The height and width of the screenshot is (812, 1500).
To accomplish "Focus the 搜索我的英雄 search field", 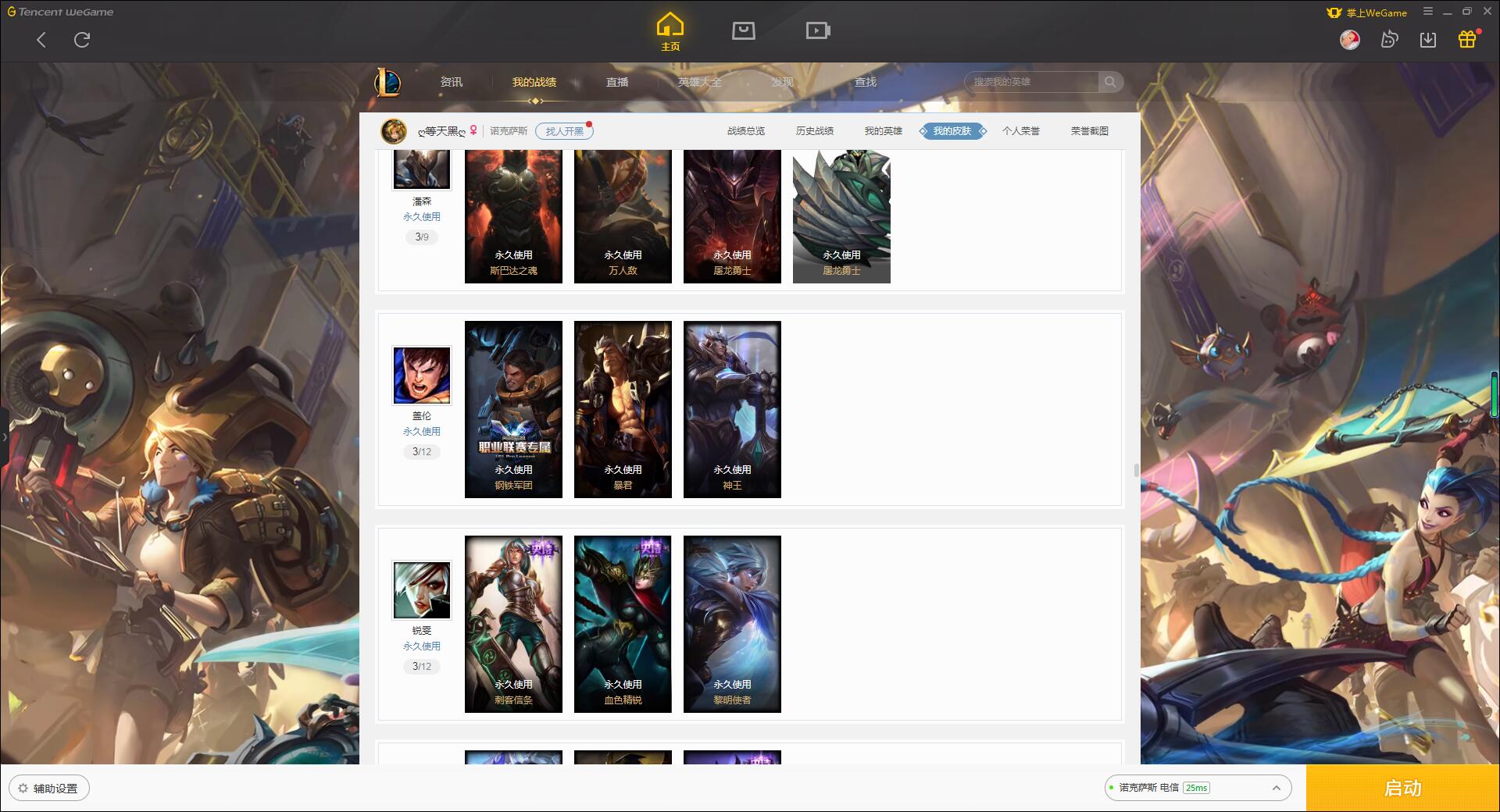I will click(x=1031, y=82).
